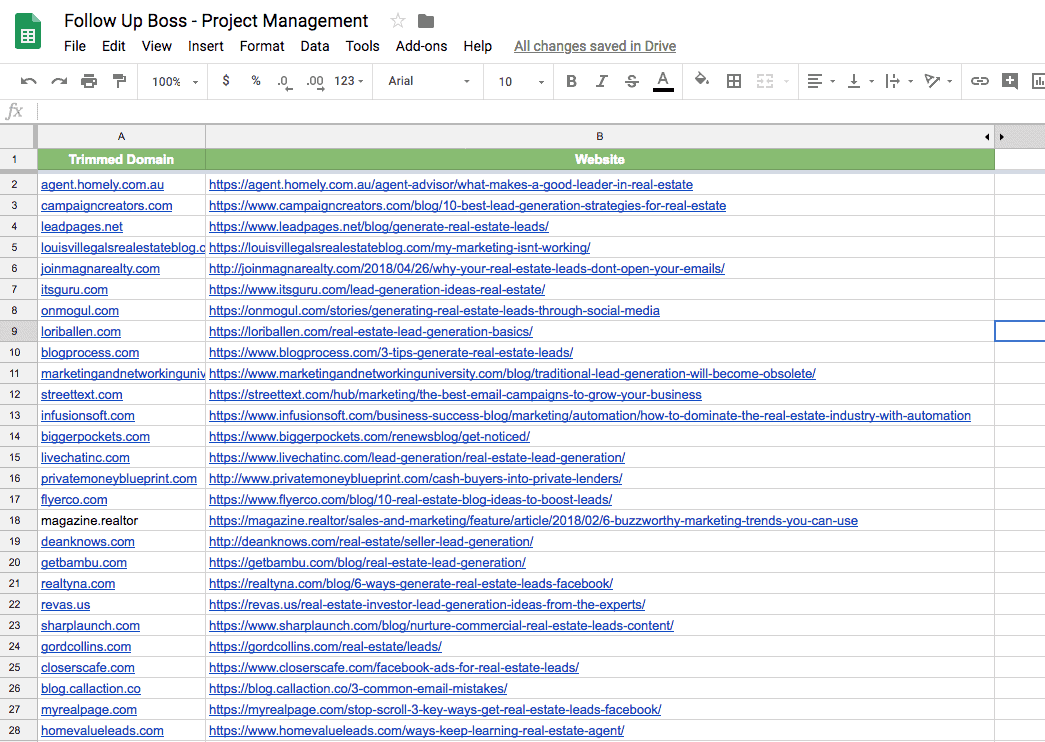Open agent.homely.com.au domain link
The width and height of the screenshot is (1045, 742).
tap(102, 185)
